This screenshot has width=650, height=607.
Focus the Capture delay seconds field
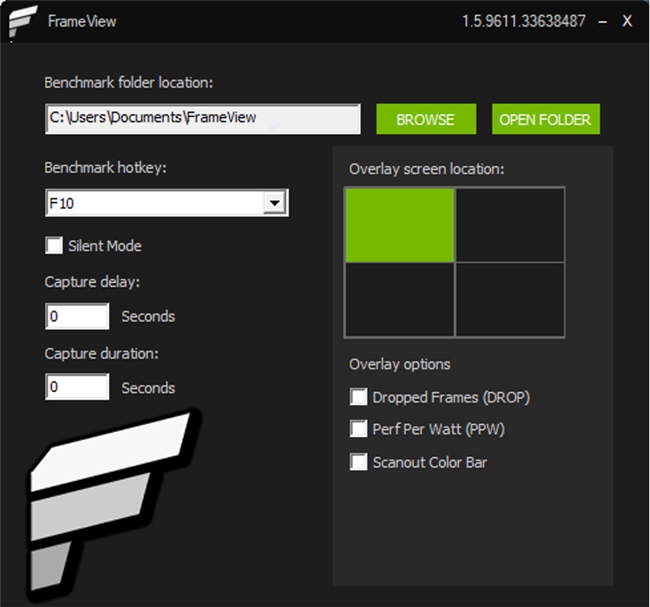77,316
